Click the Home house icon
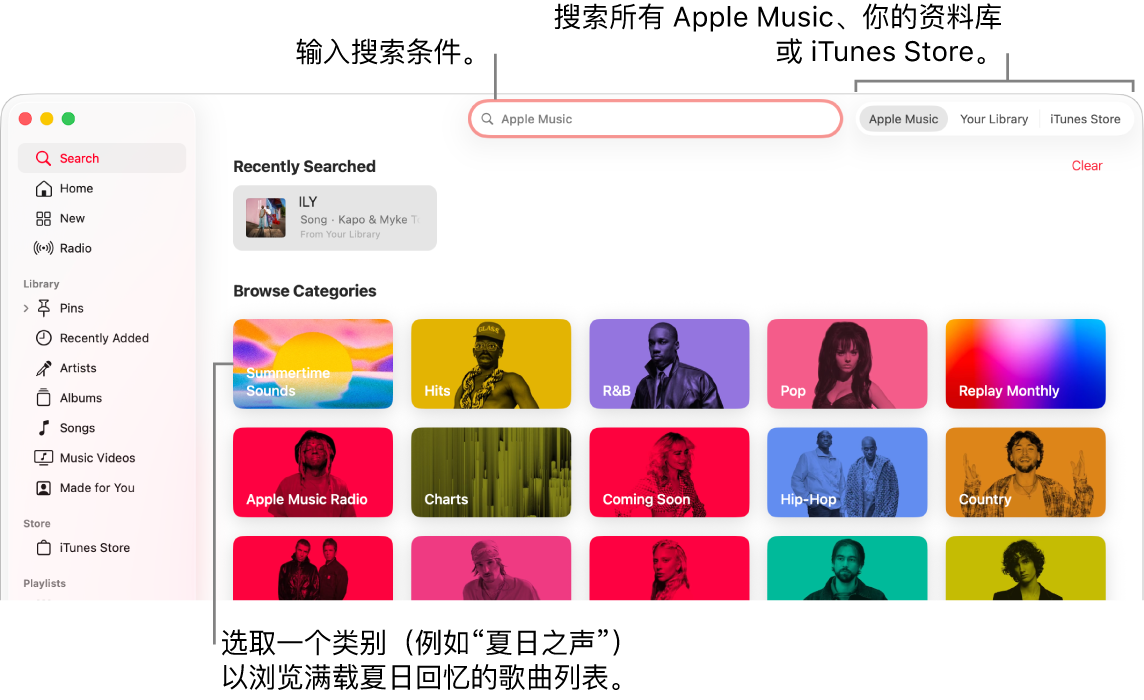 click(44, 189)
